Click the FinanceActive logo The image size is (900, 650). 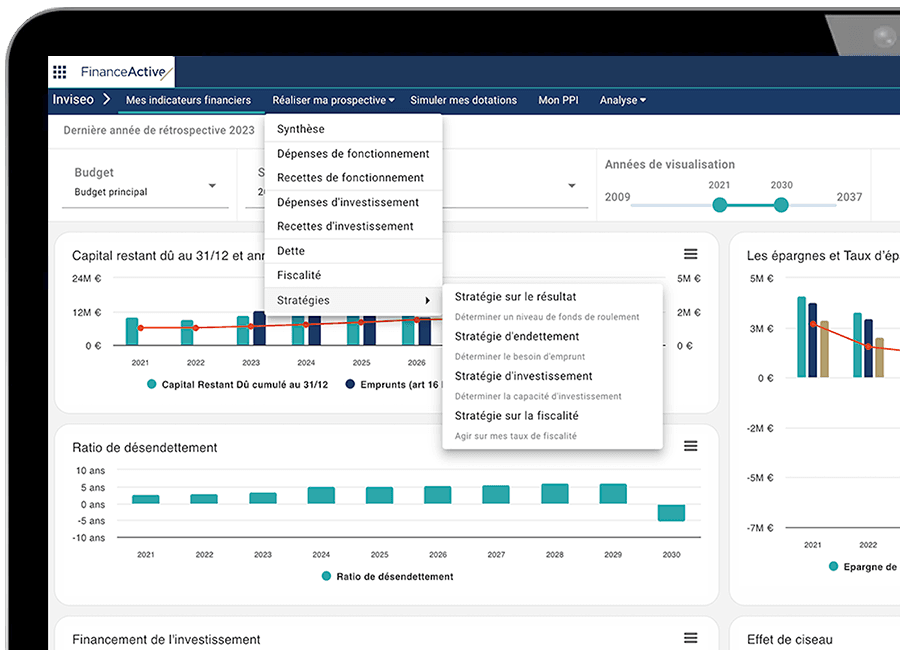(x=126, y=72)
